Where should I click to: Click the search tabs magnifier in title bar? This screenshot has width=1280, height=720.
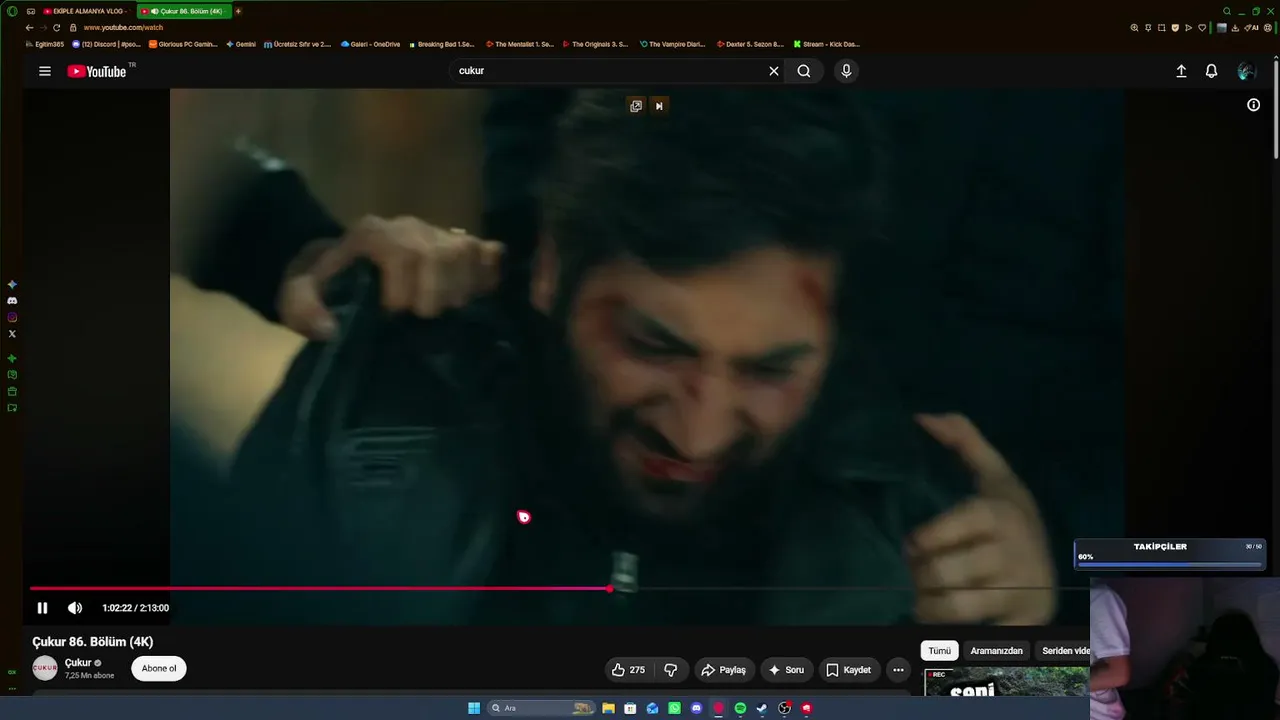tap(1227, 11)
